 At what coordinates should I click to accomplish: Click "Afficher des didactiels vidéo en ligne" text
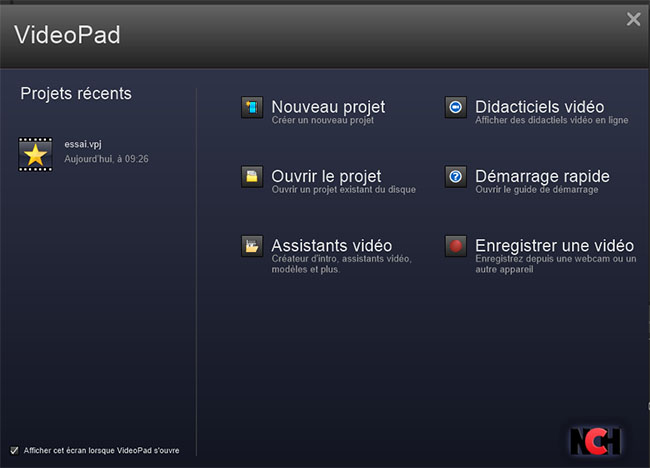pyautogui.click(x=552, y=120)
